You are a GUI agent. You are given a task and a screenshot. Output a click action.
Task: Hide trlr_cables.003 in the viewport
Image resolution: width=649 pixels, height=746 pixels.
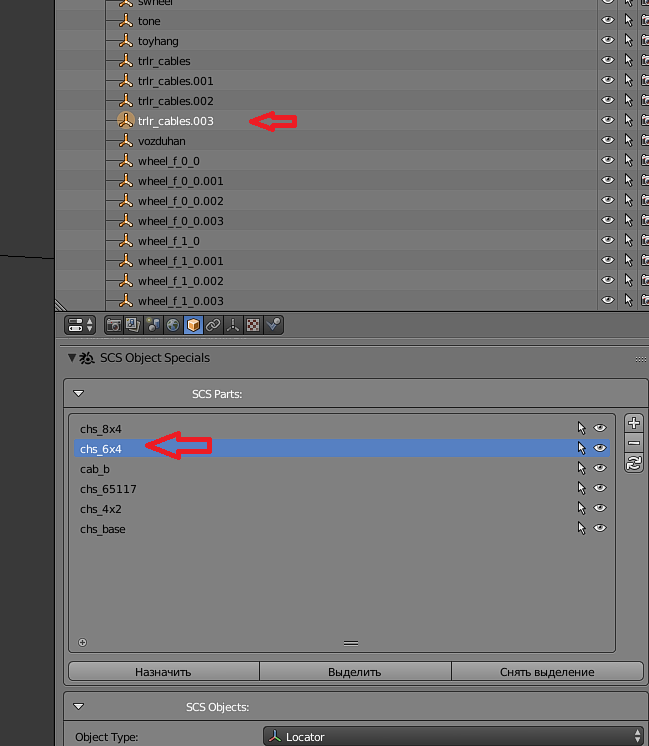(608, 120)
